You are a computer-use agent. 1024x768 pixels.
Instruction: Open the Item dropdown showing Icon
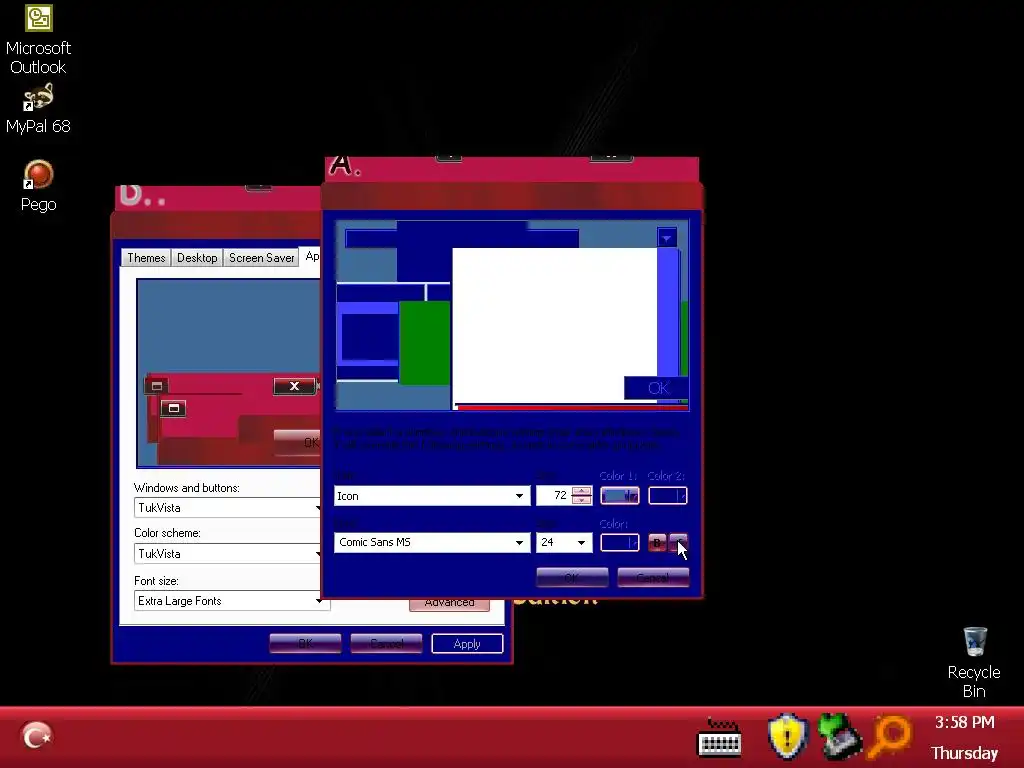(x=432, y=496)
